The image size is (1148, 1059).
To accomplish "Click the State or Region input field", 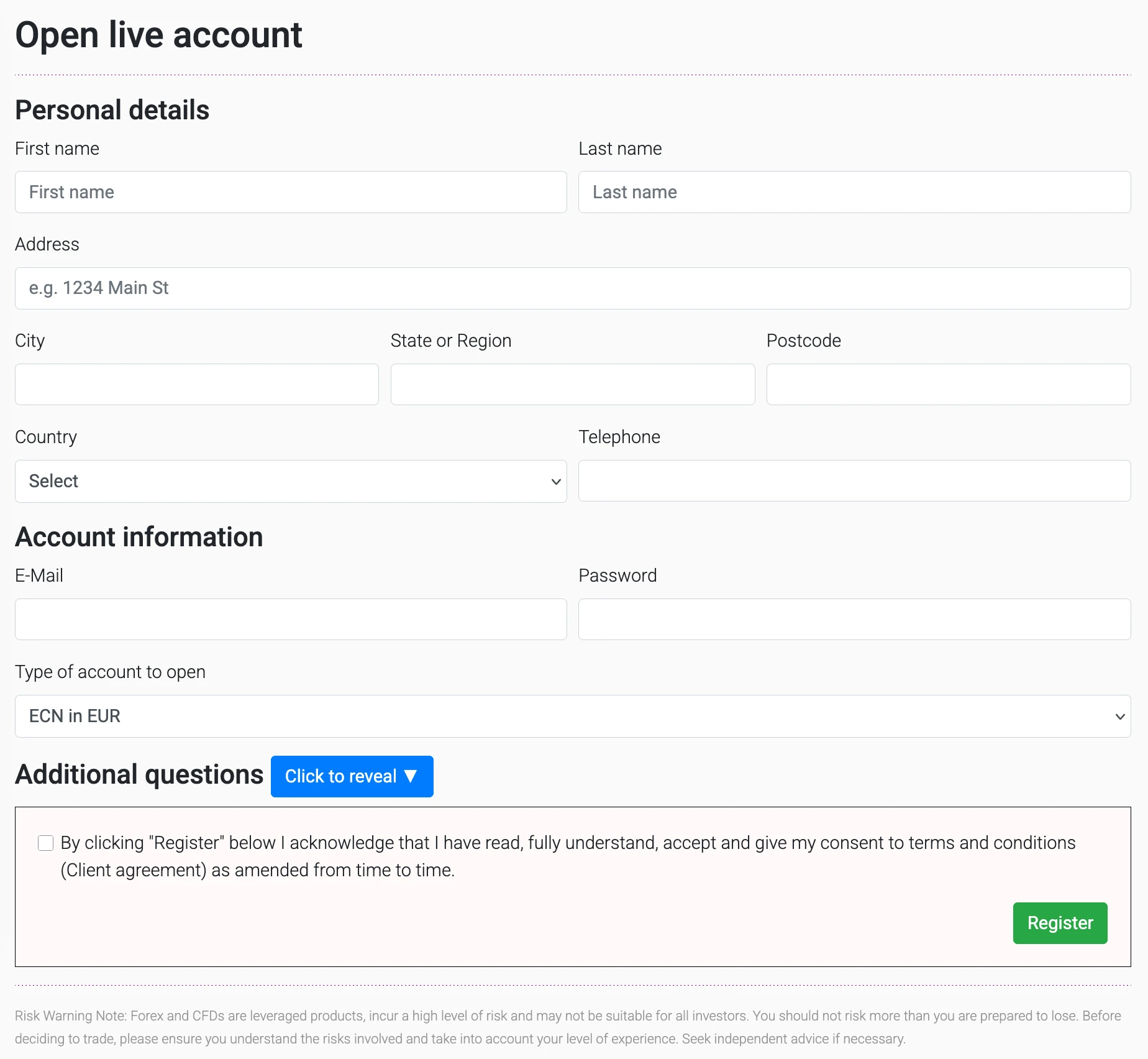I will click(572, 384).
